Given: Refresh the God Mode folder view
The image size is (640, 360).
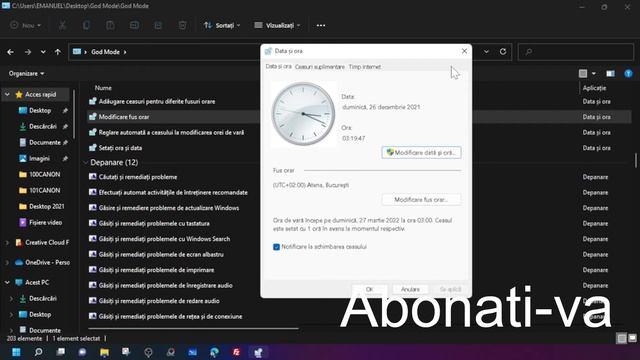Looking at the screenshot, I should [x=503, y=51].
